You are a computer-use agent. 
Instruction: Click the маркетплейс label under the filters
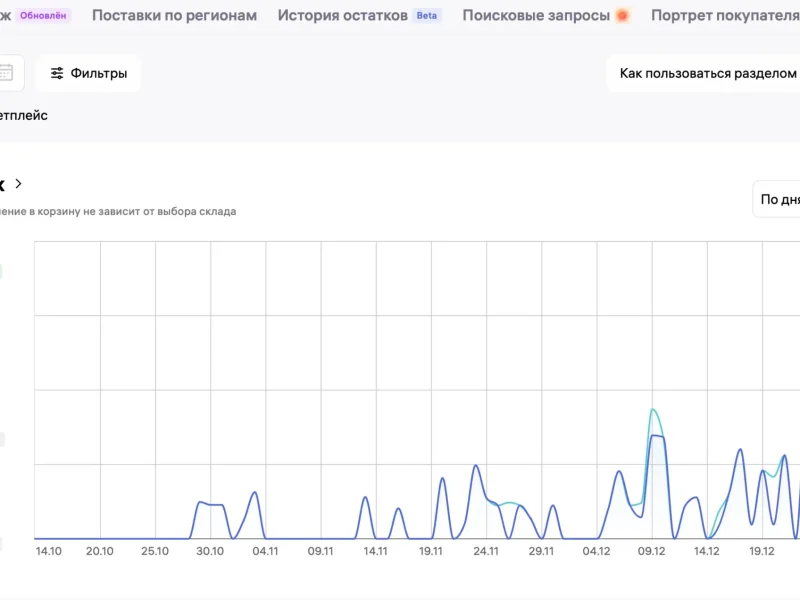tap(24, 115)
